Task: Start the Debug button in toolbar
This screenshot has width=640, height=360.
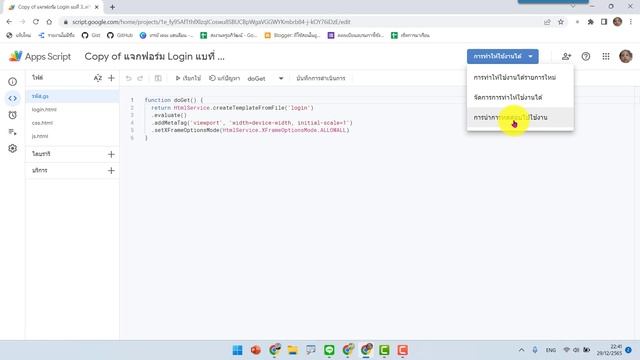Action: coord(224,78)
